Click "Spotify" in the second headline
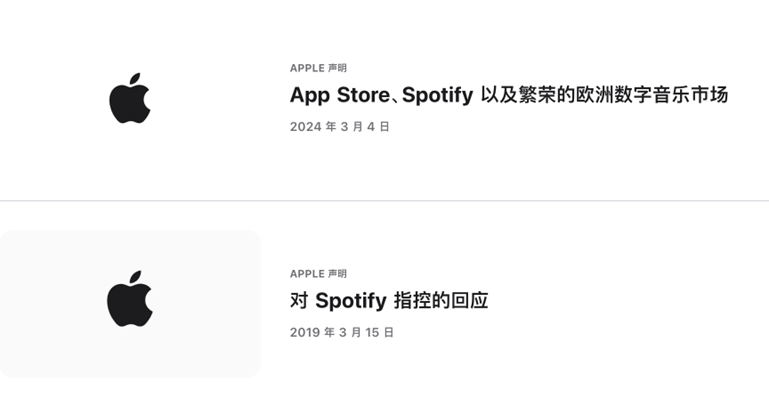The image size is (769, 399). 351,300
